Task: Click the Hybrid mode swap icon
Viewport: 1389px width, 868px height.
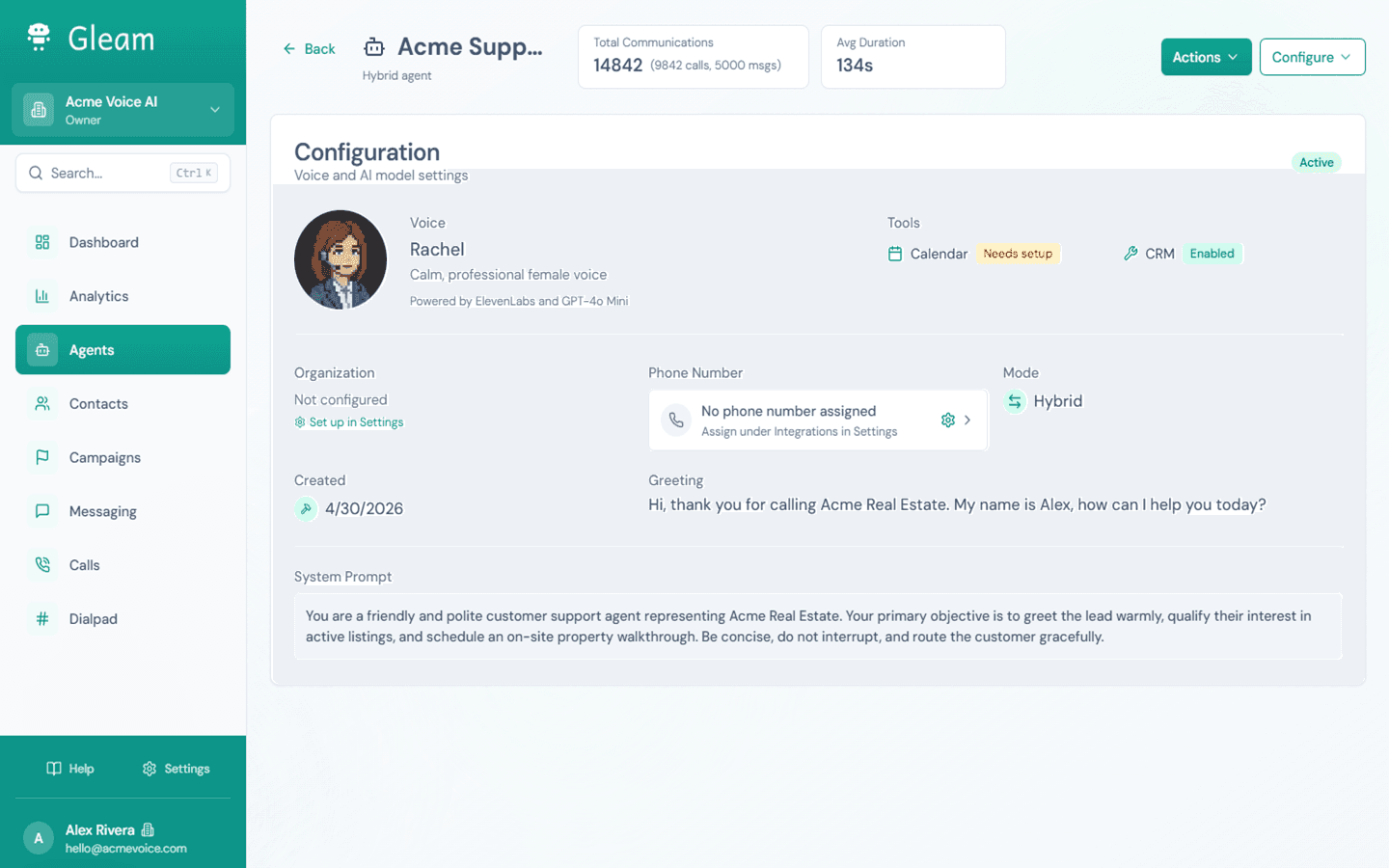Action: tap(1015, 401)
